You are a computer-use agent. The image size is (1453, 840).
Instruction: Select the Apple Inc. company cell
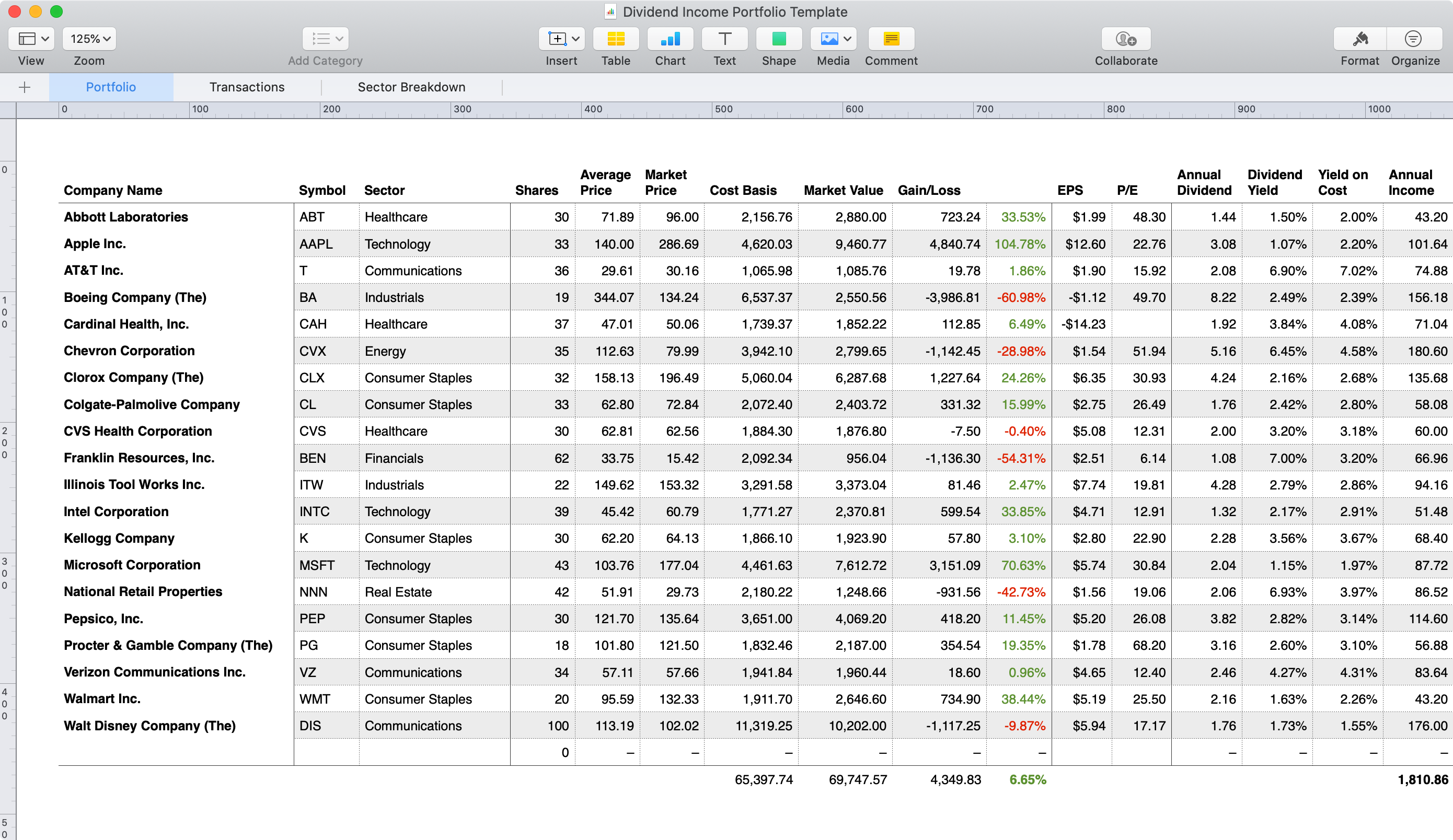tap(176, 244)
